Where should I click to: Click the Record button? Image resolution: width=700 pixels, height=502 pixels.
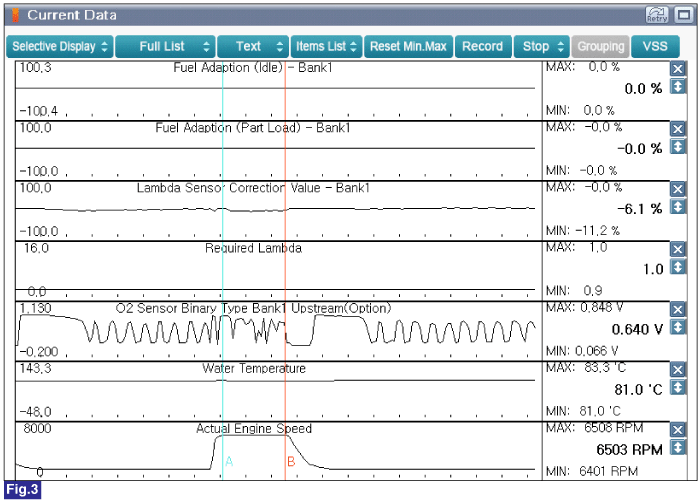[483, 46]
